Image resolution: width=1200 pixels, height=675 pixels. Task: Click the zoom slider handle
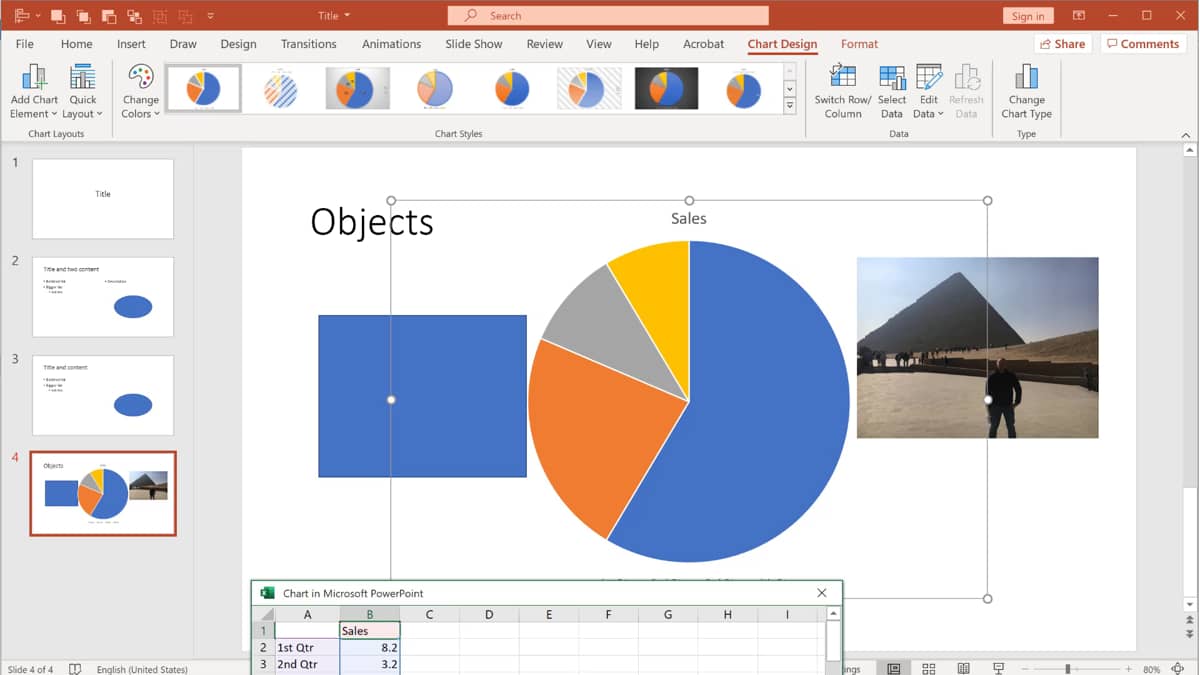tap(1068, 668)
